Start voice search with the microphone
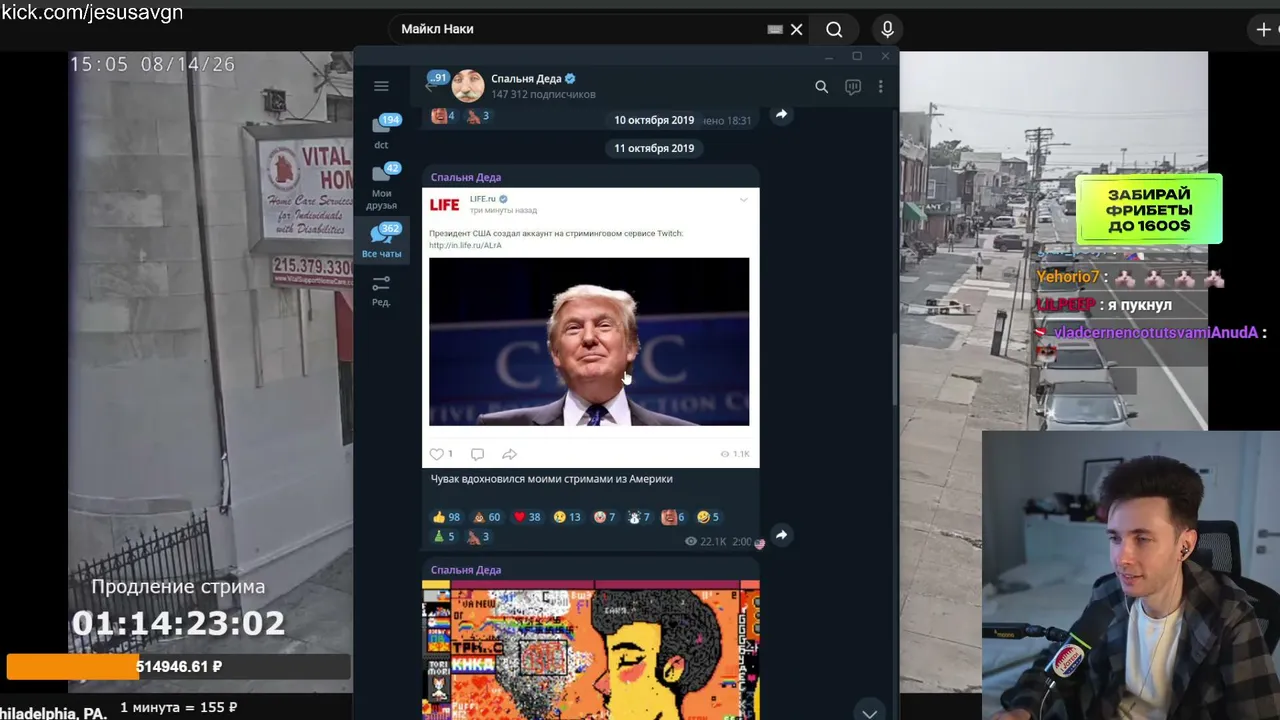The width and height of the screenshot is (1280, 720). (x=887, y=30)
